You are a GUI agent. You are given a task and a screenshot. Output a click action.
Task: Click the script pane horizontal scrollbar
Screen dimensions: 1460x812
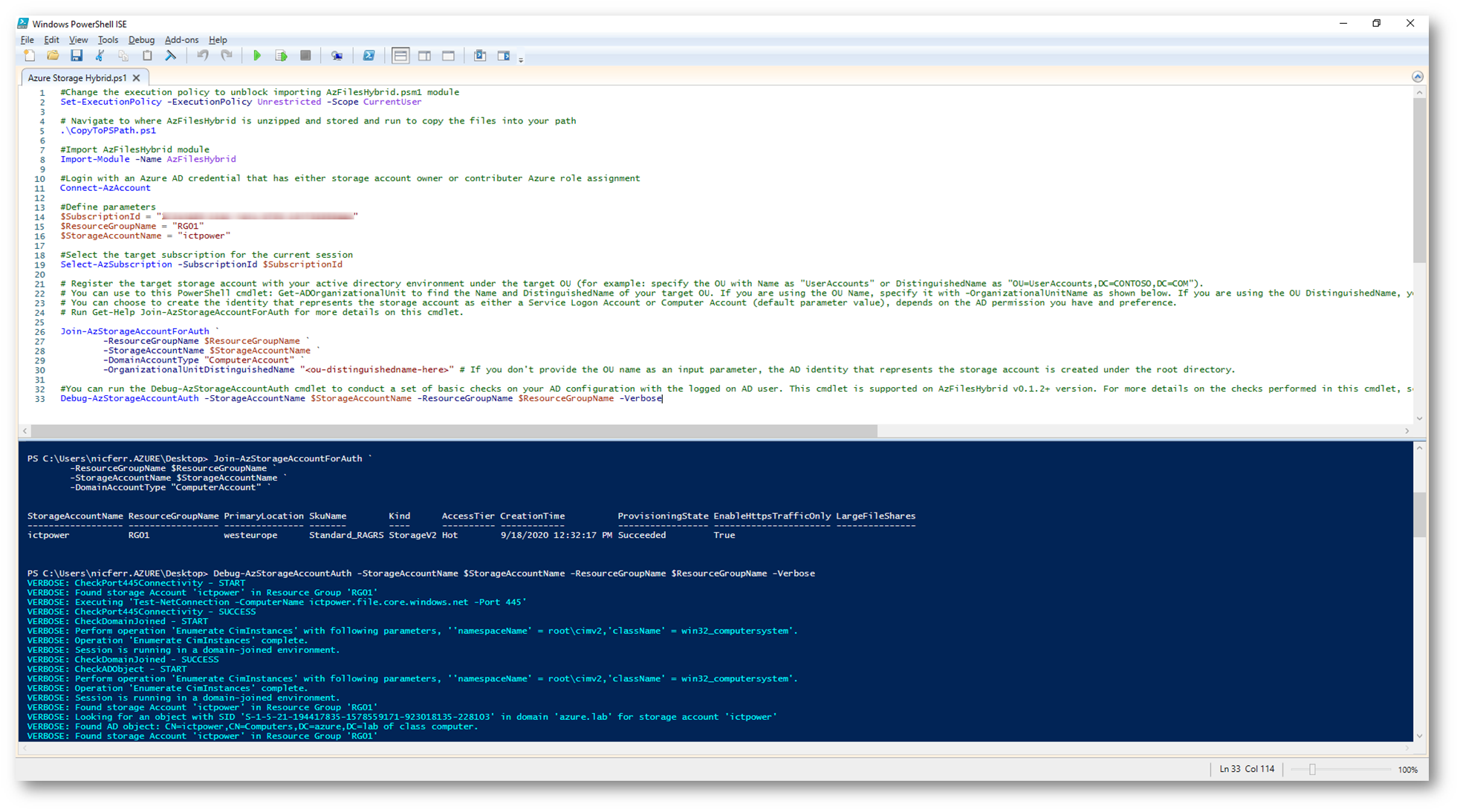coord(454,431)
